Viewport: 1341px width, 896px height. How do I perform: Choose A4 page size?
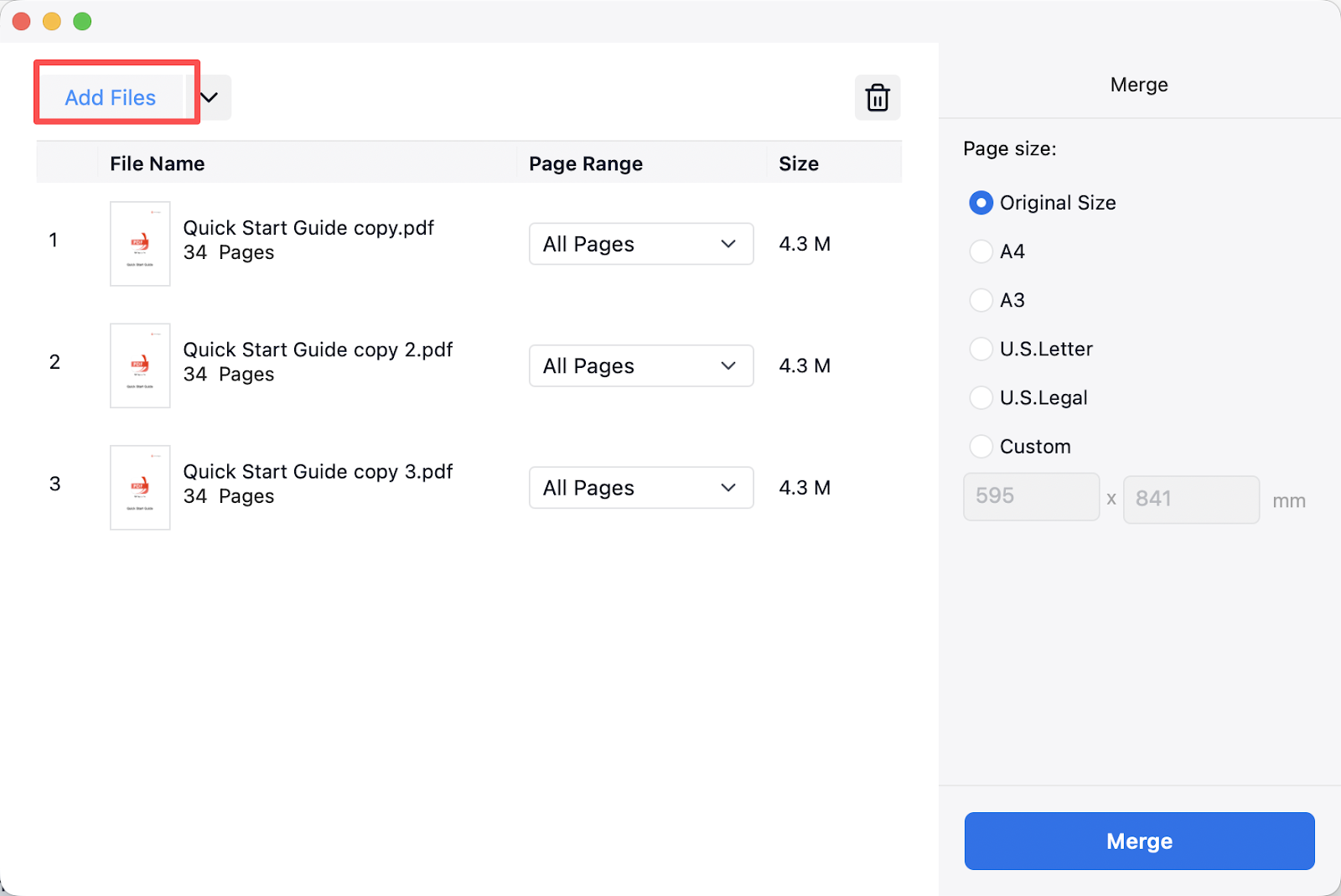981,251
